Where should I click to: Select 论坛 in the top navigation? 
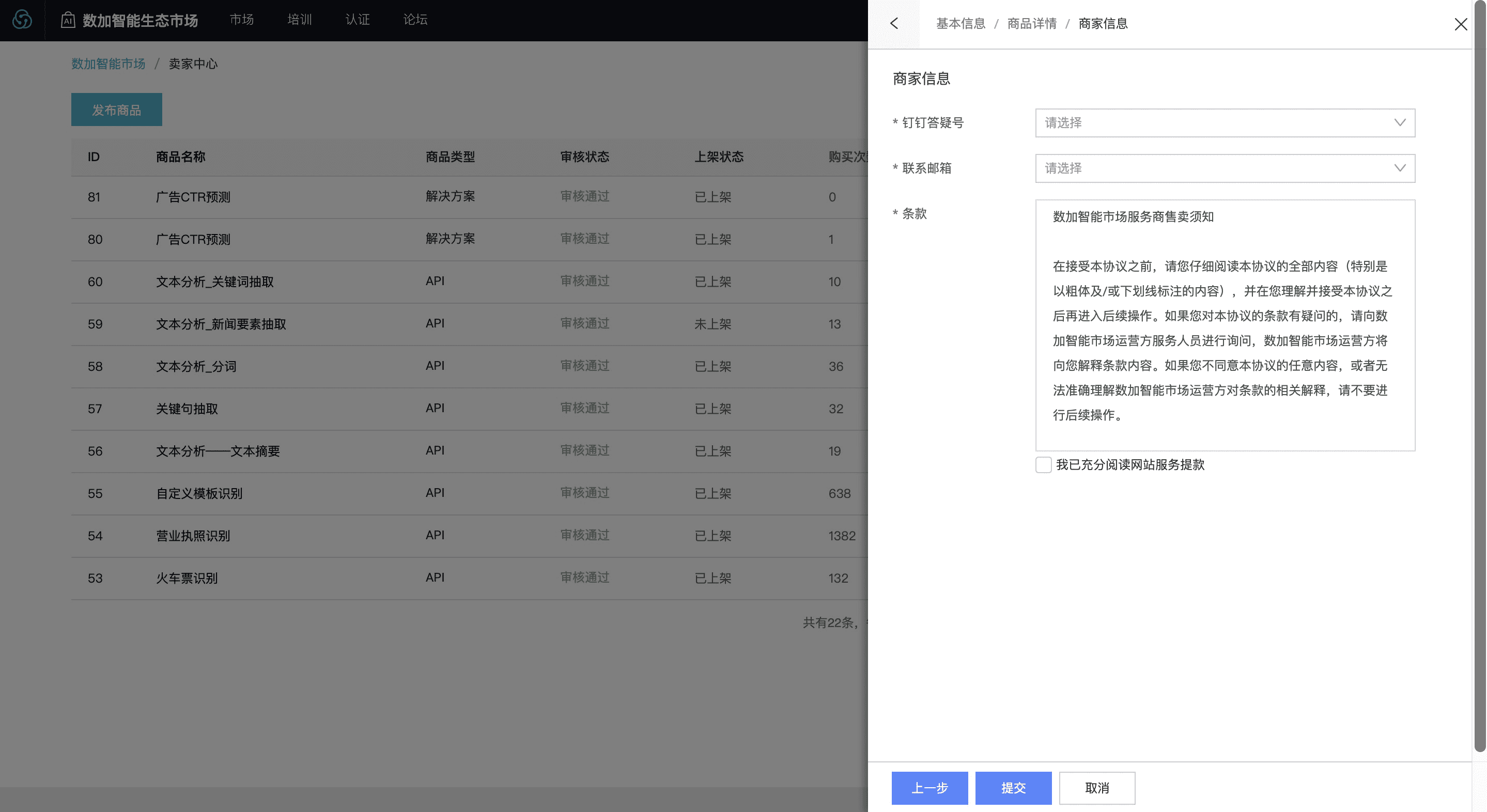415,20
